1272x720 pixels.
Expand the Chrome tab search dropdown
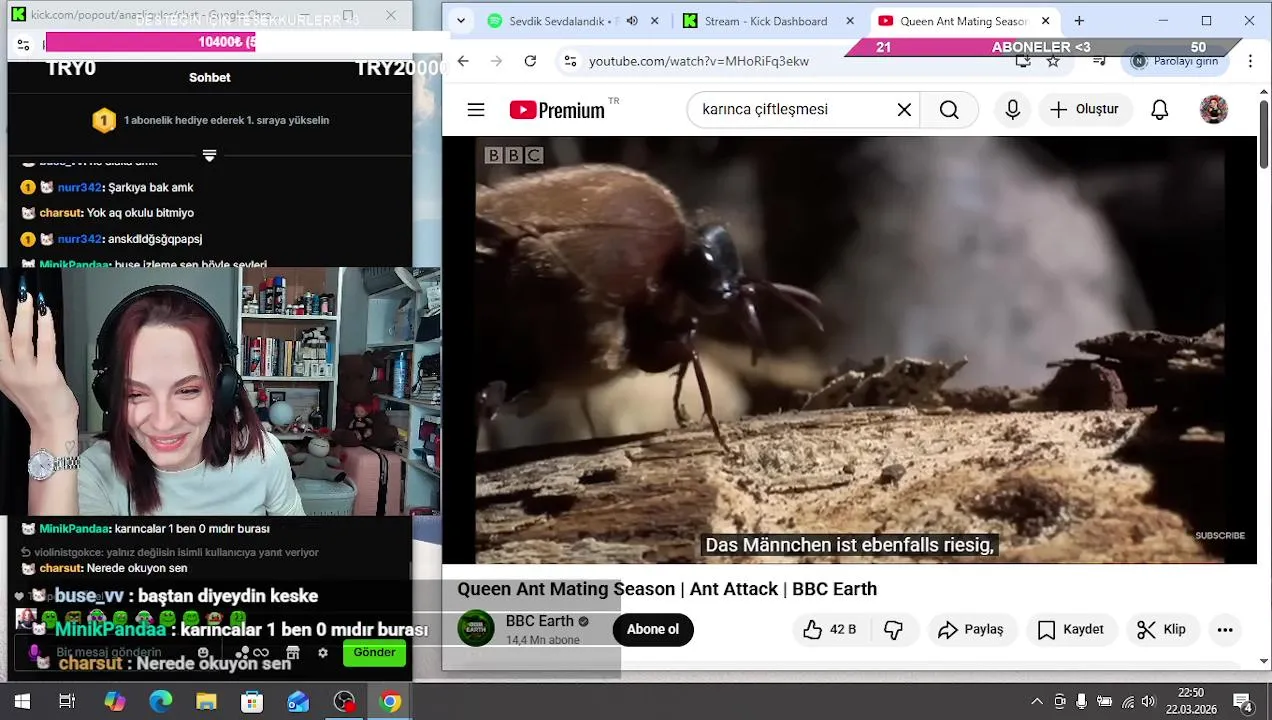(460, 21)
